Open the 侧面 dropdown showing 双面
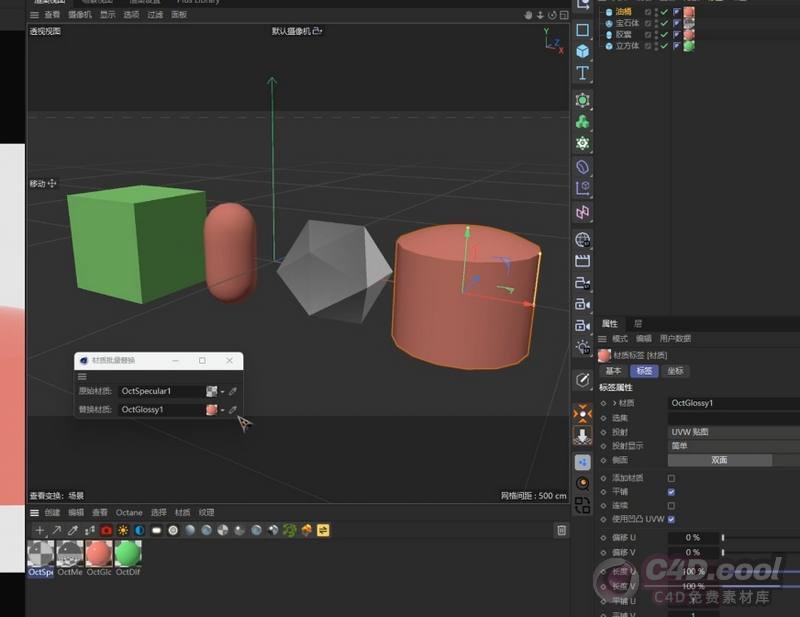The width and height of the screenshot is (800, 617). [719, 460]
